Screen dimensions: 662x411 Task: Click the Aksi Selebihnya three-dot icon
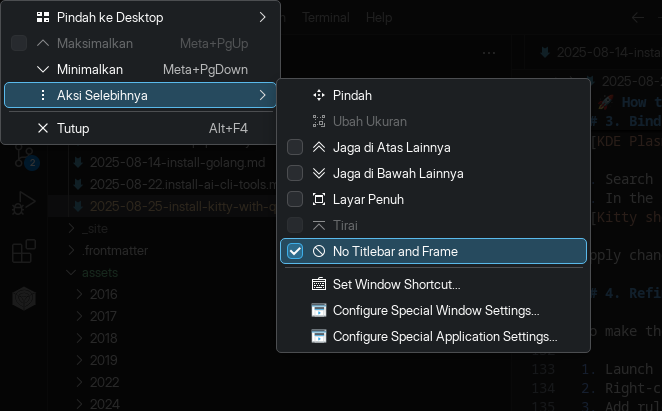pos(43,95)
